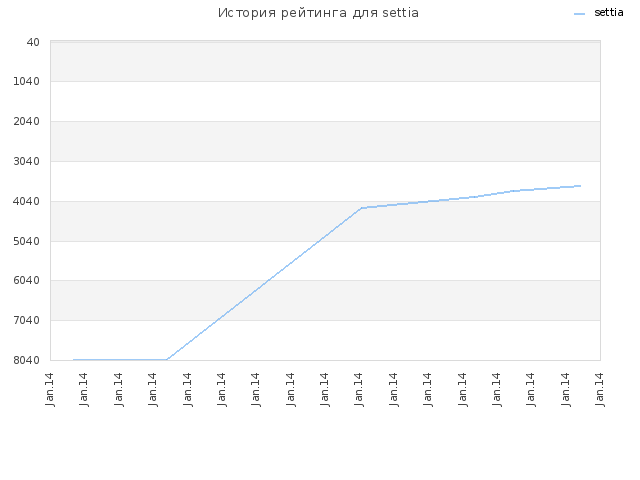This screenshot has height=480, width=640.
Task: Toggle the settia series via legend label
Action: (609, 13)
